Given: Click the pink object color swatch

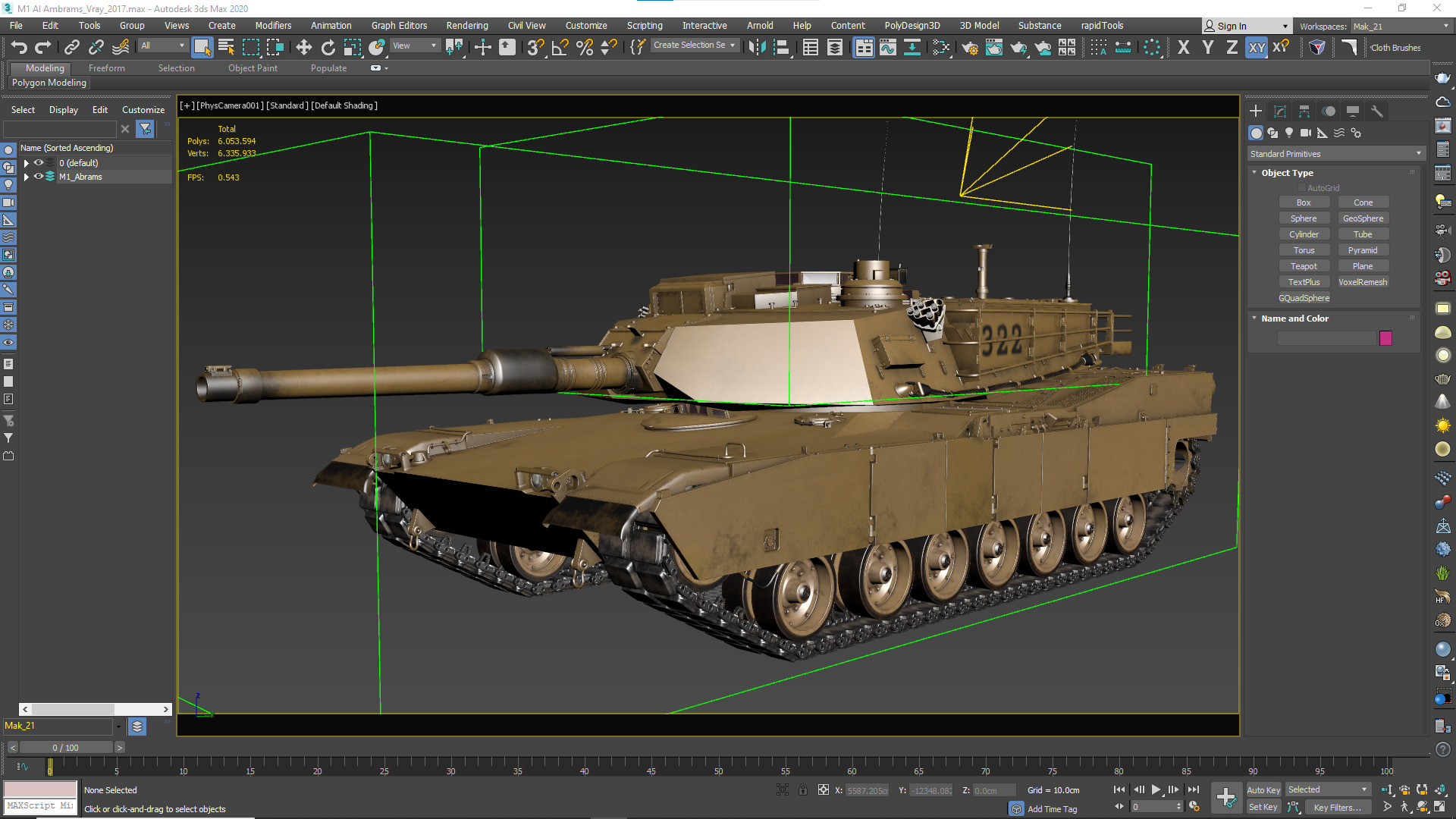Looking at the screenshot, I should coord(1385,338).
